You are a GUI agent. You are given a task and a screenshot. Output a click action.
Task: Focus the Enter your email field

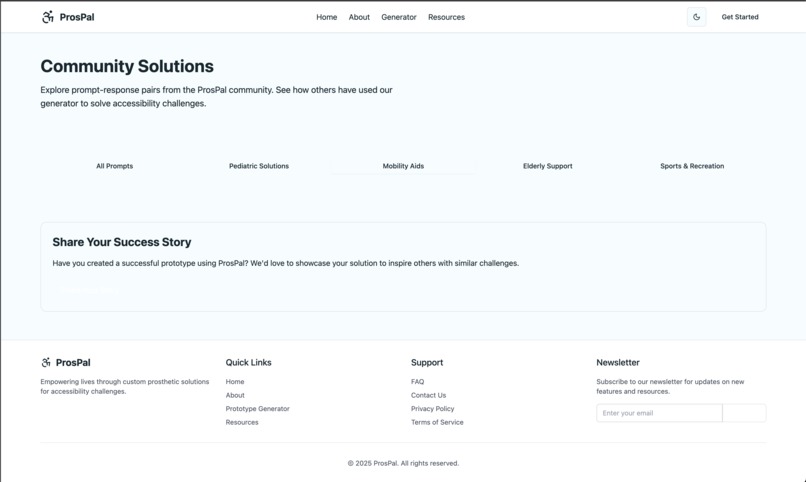pyautogui.click(x=659, y=413)
